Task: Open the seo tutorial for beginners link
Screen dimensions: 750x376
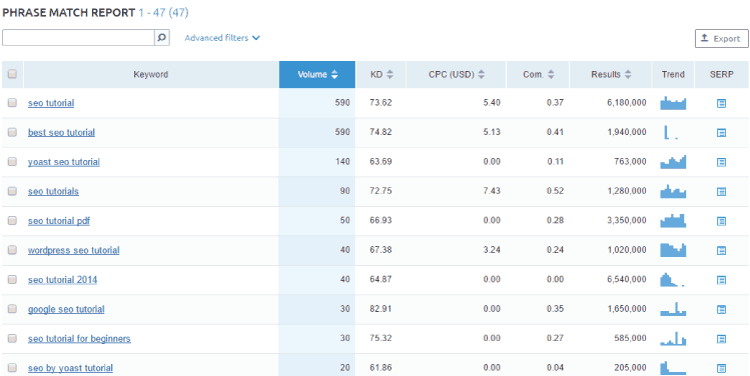Action: click(79, 339)
